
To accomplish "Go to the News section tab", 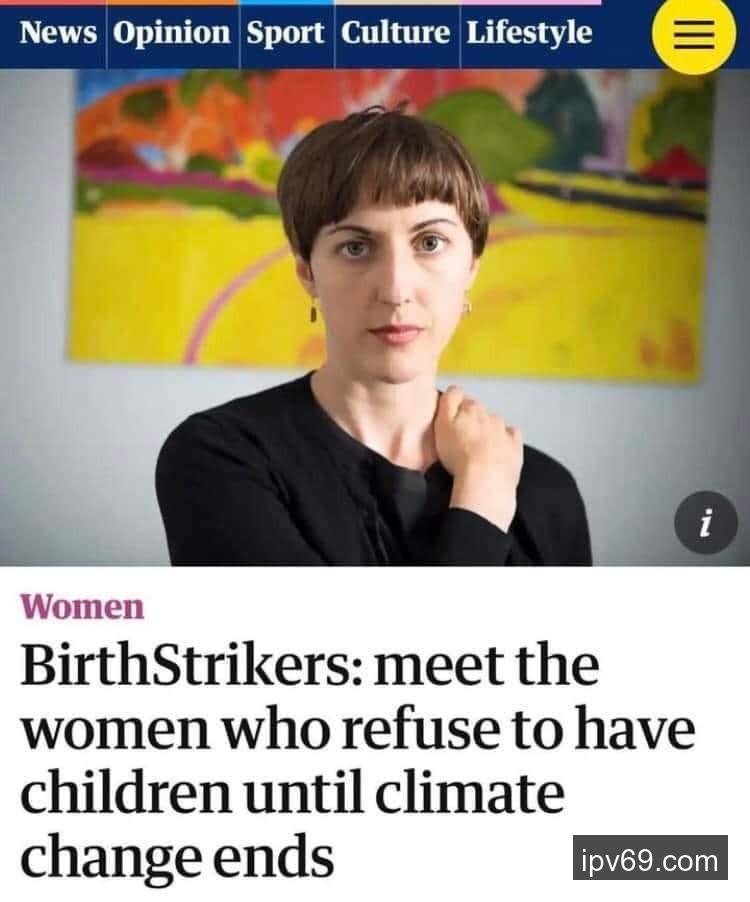I will pos(58,33).
